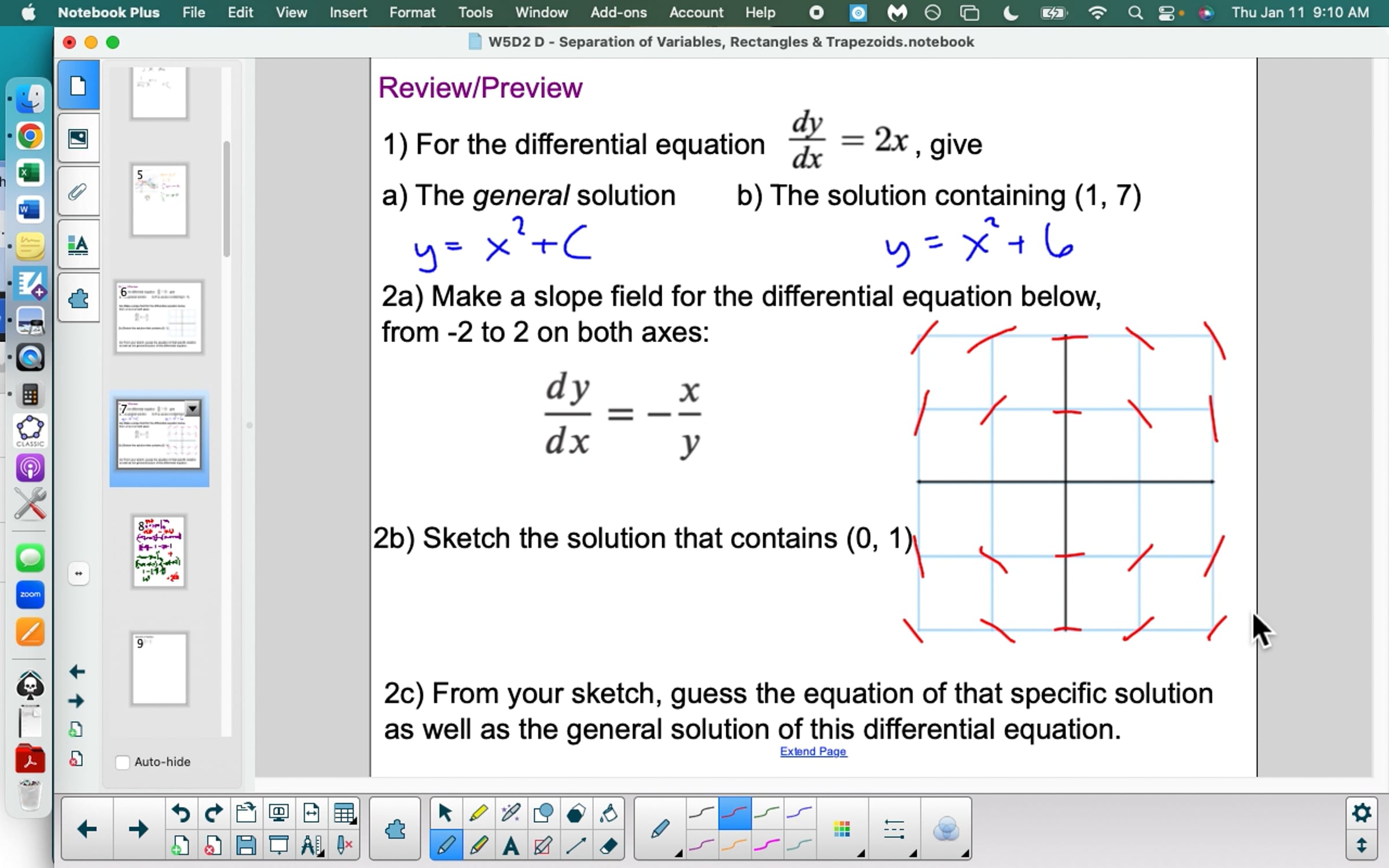1389x868 pixels.
Task: Open the Format menu
Action: point(411,13)
